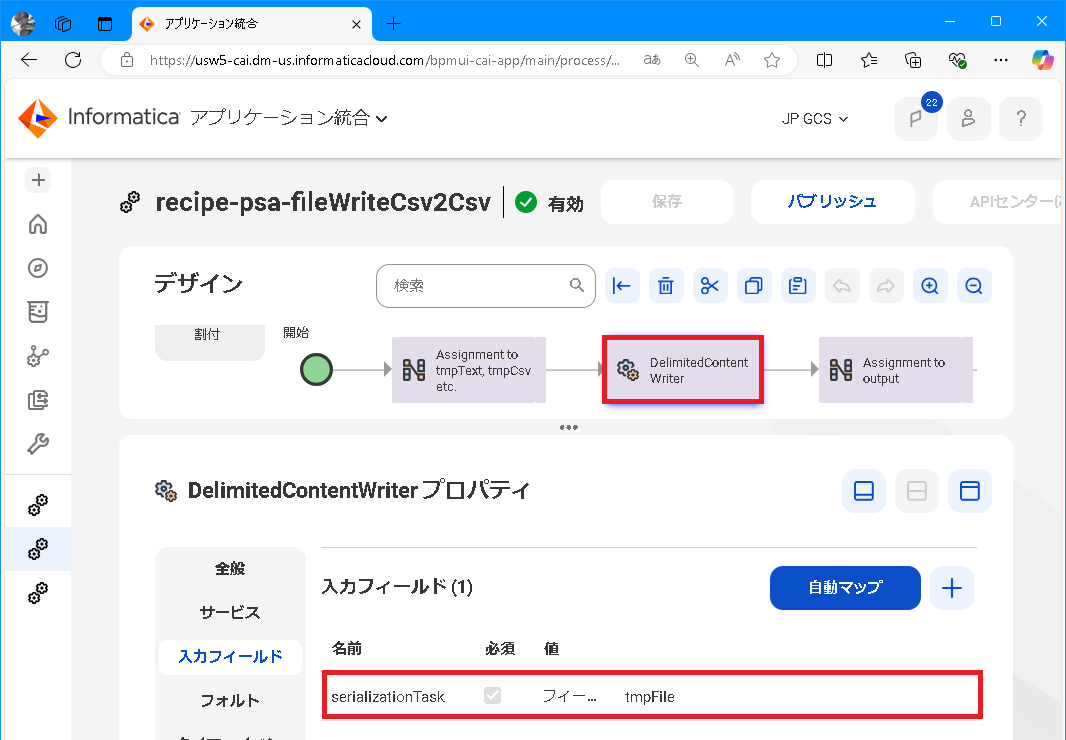Dock properties panel to bottom layout icon
Viewport: 1066px width, 740px height.
(863, 490)
